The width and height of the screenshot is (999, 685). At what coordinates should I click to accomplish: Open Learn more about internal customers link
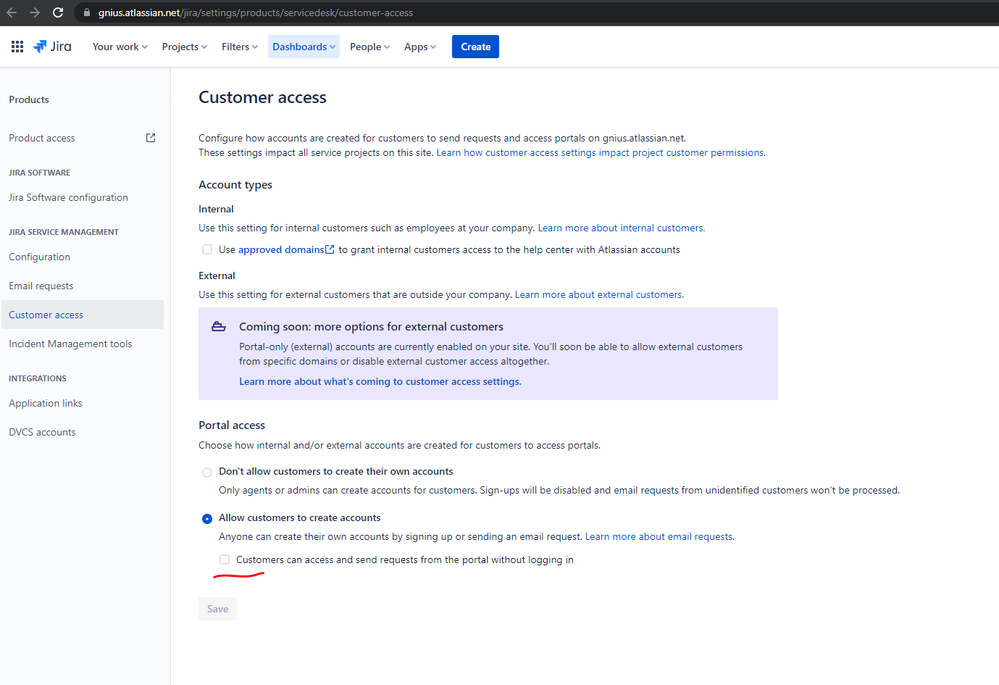click(621, 228)
